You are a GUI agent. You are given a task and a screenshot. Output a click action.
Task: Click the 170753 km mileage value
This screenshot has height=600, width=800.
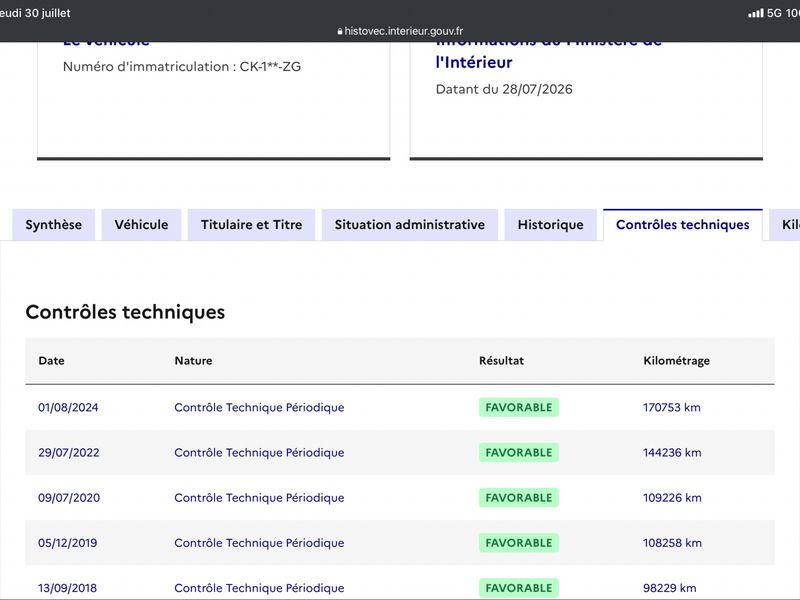tap(672, 407)
